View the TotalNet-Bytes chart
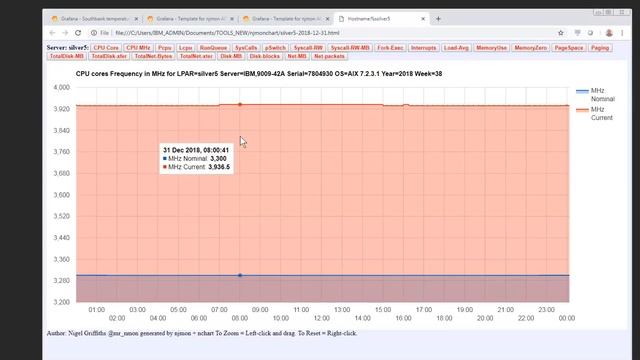 153,56
